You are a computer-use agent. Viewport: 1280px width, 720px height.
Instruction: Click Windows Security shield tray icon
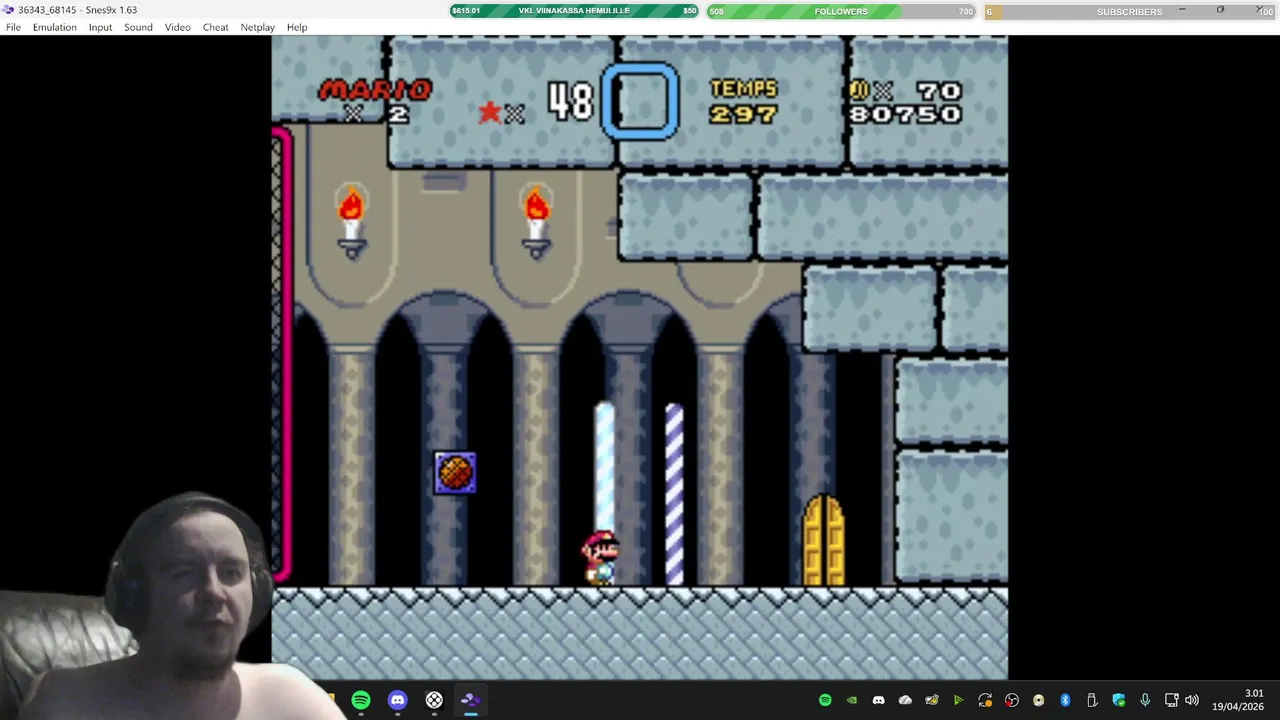(1118, 700)
